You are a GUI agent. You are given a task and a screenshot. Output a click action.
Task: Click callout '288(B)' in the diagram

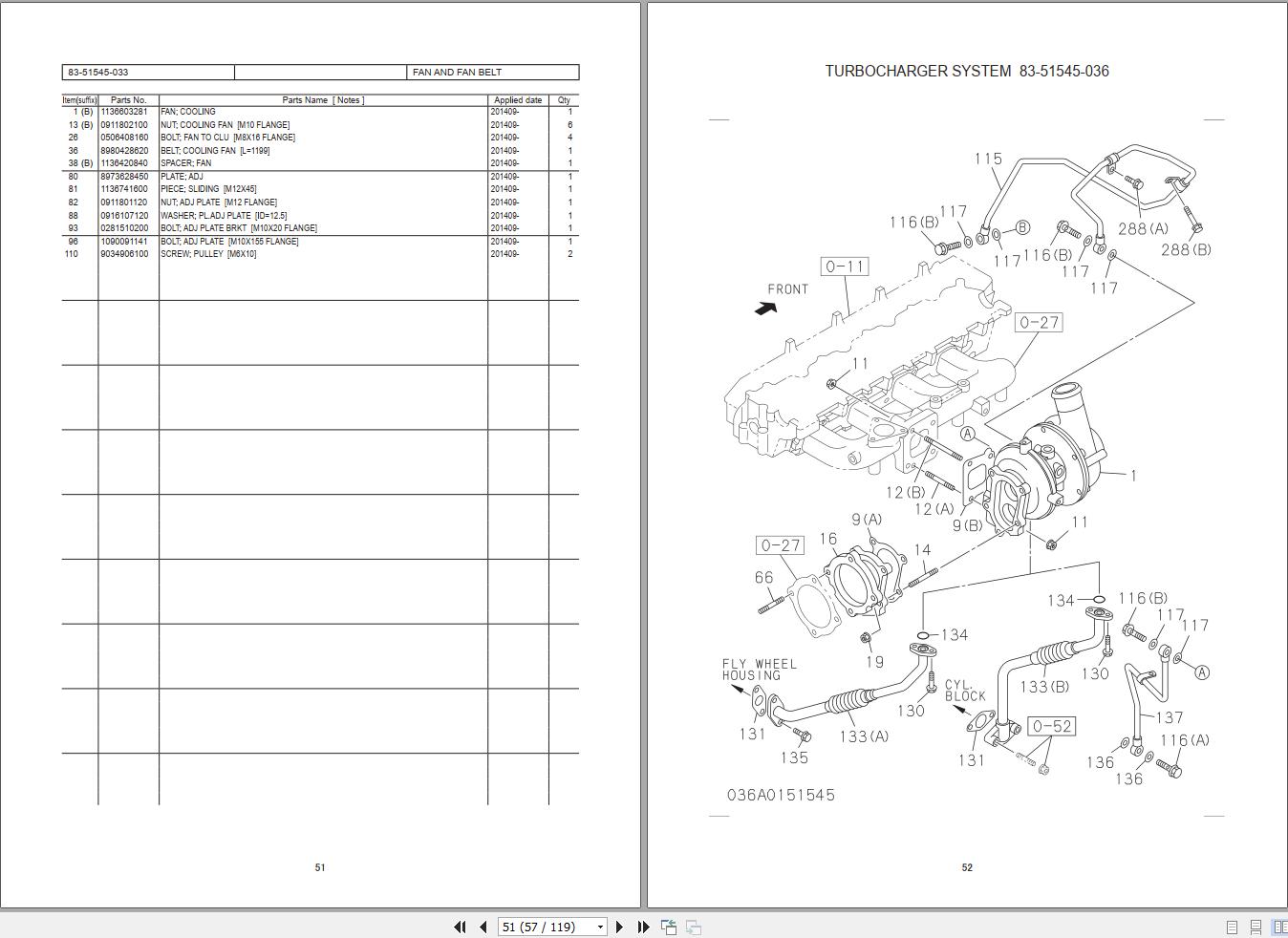[1186, 249]
